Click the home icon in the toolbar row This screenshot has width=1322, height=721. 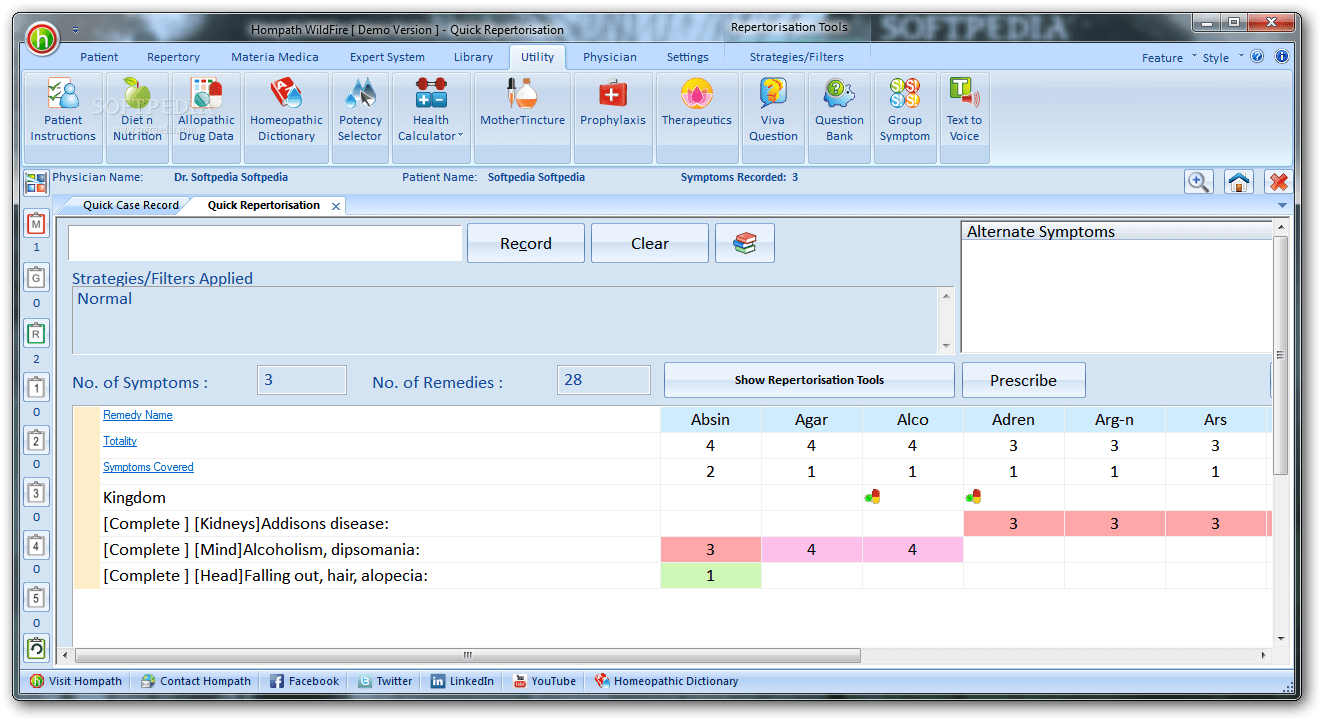1238,182
